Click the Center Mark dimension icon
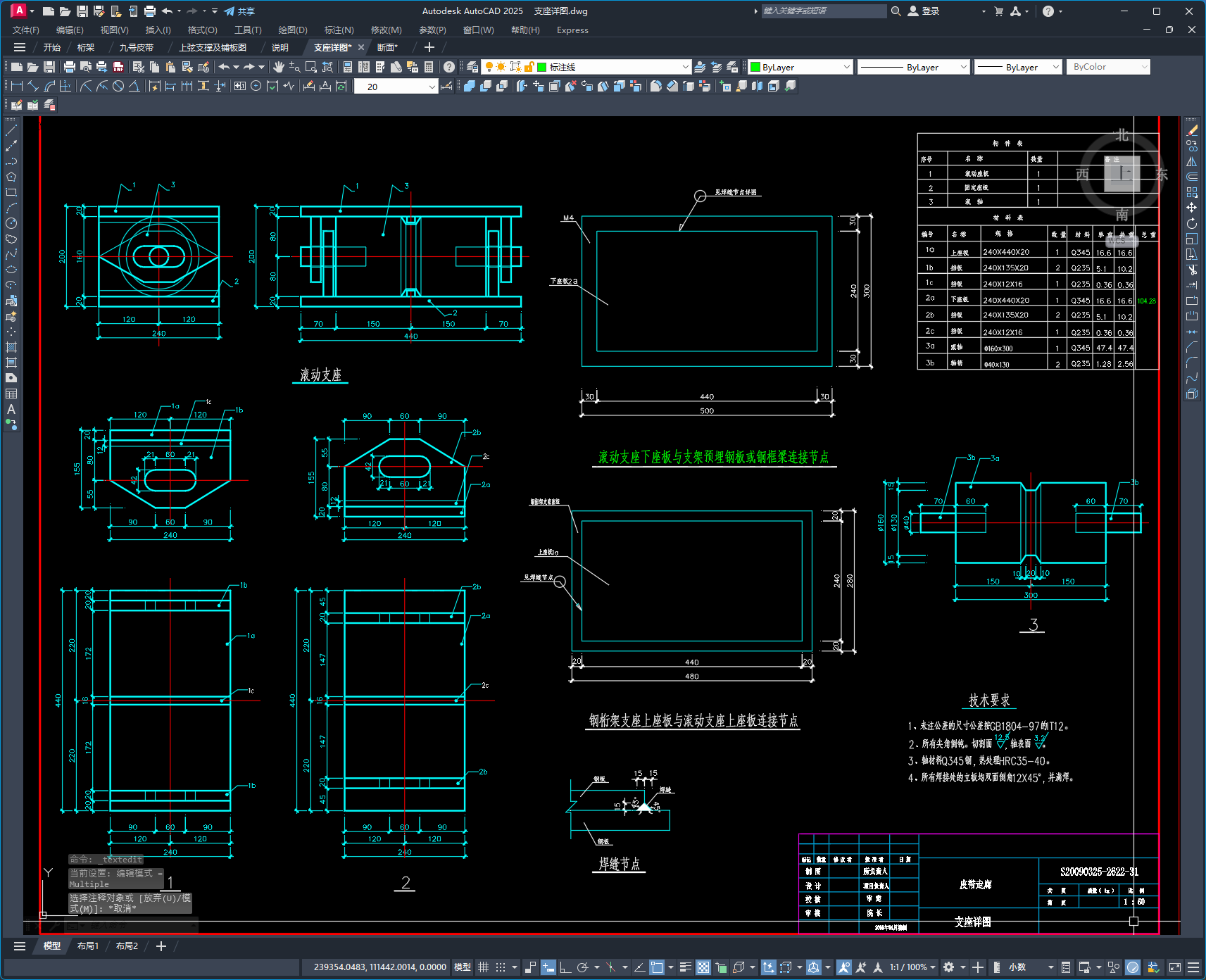This screenshot has width=1206, height=980. [256, 86]
